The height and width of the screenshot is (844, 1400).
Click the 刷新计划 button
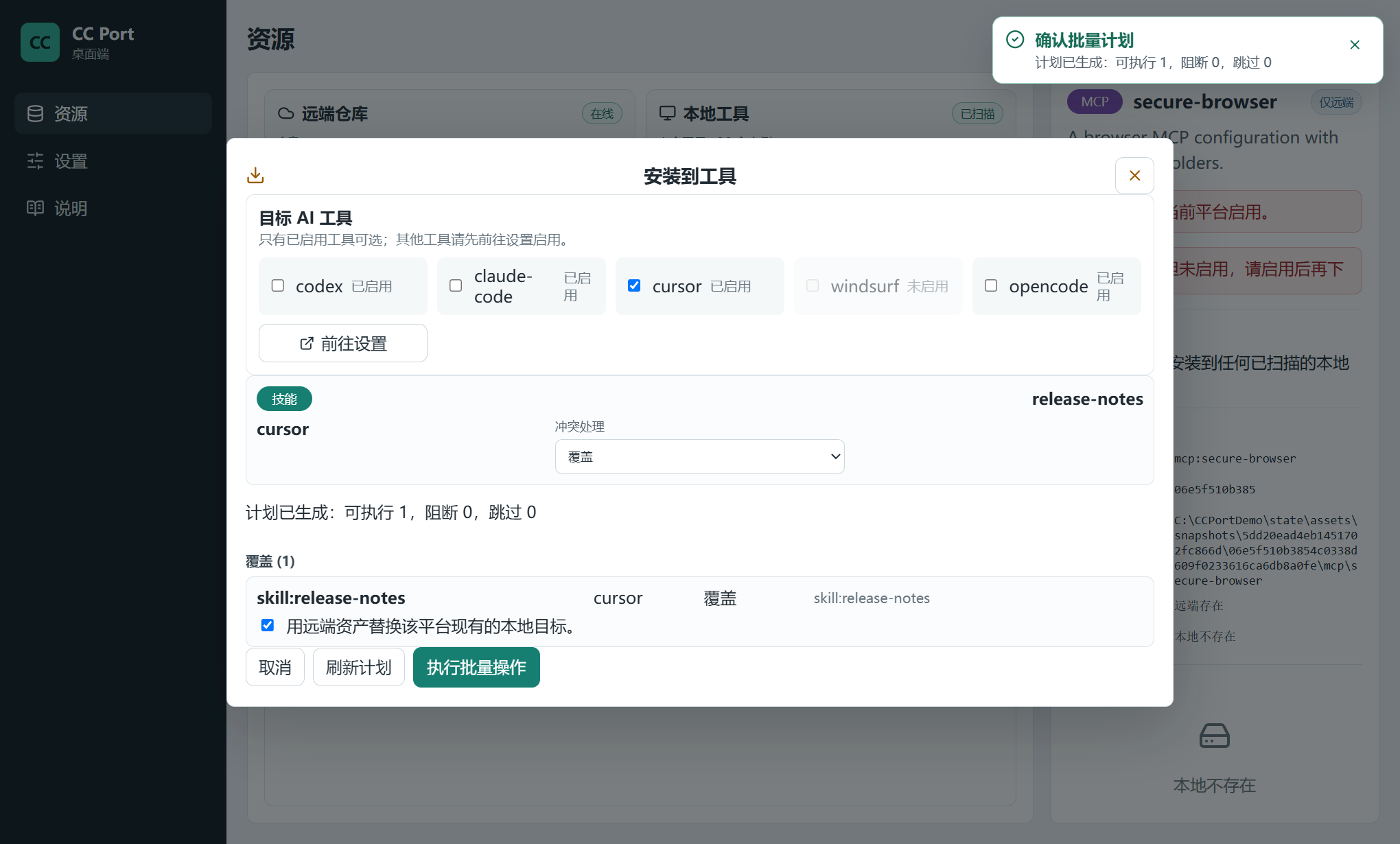[x=359, y=667]
